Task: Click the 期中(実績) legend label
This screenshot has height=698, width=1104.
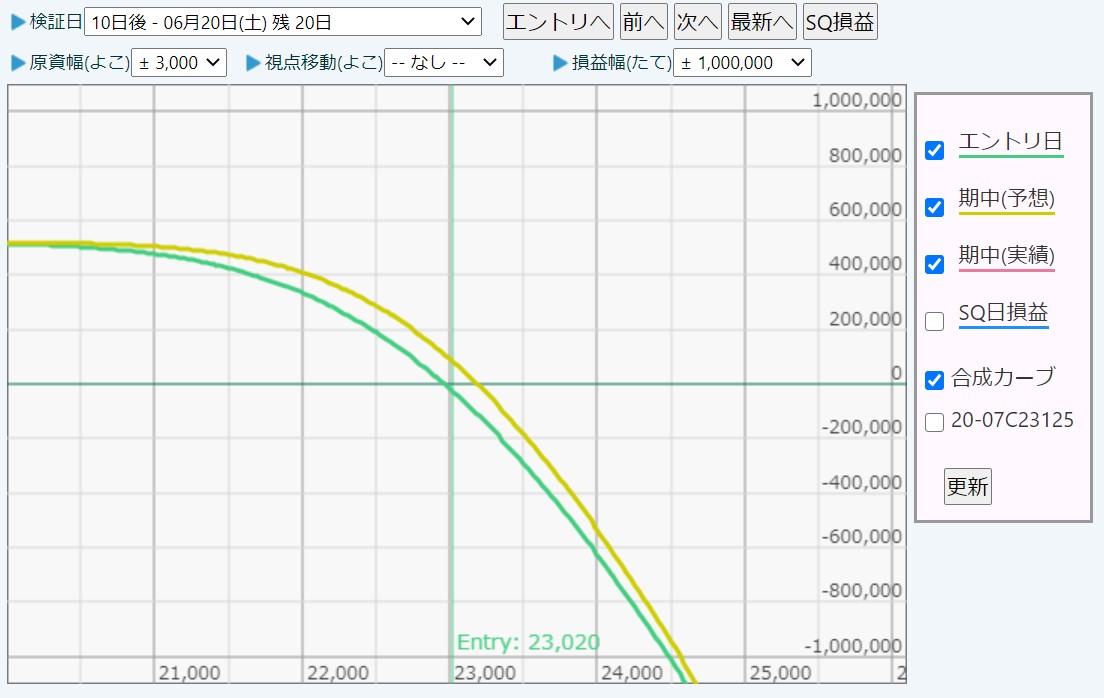Action: 1007,255
